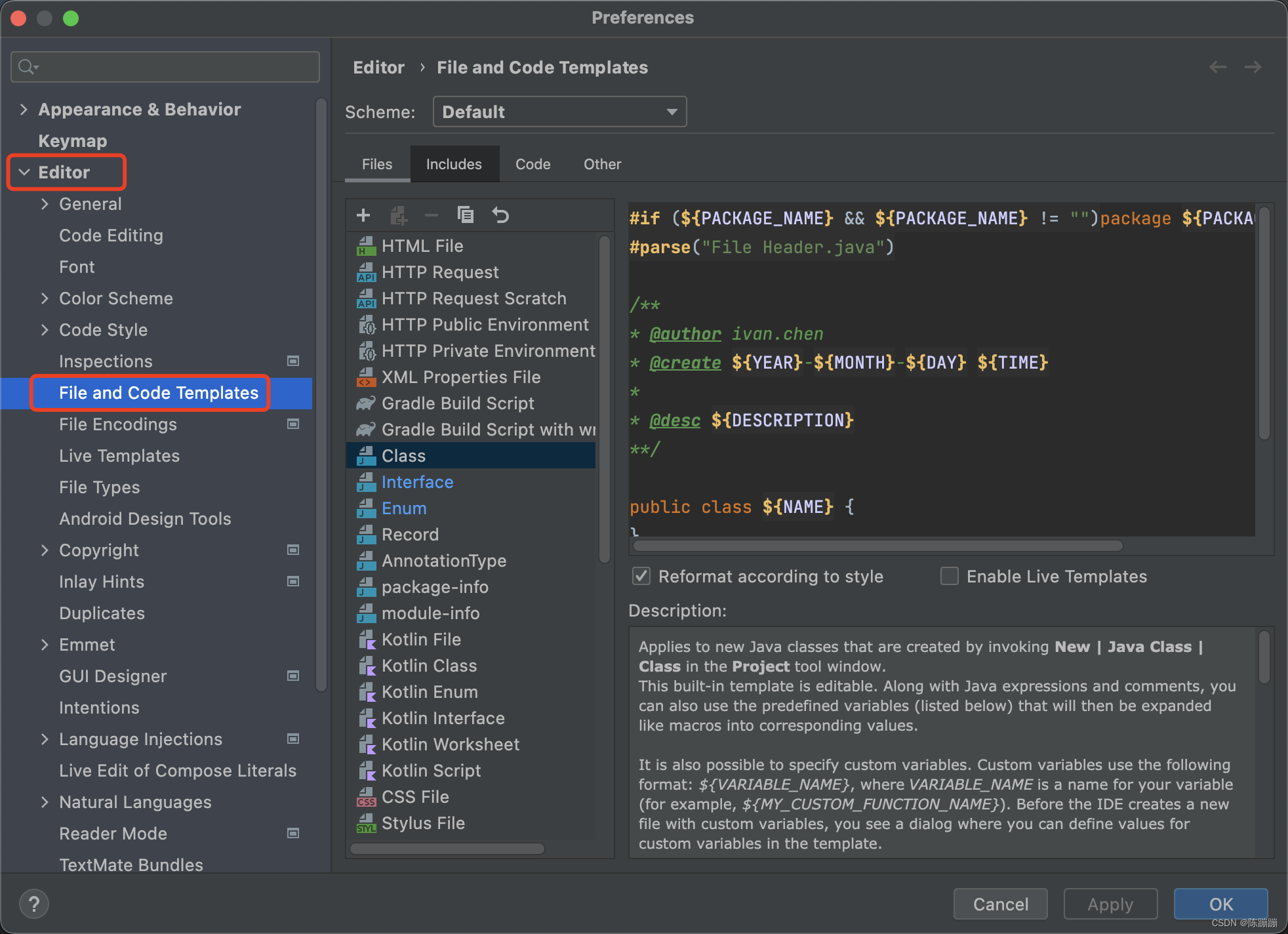The image size is (1288, 934).
Task: Open the Scheme dropdown
Action: point(559,112)
